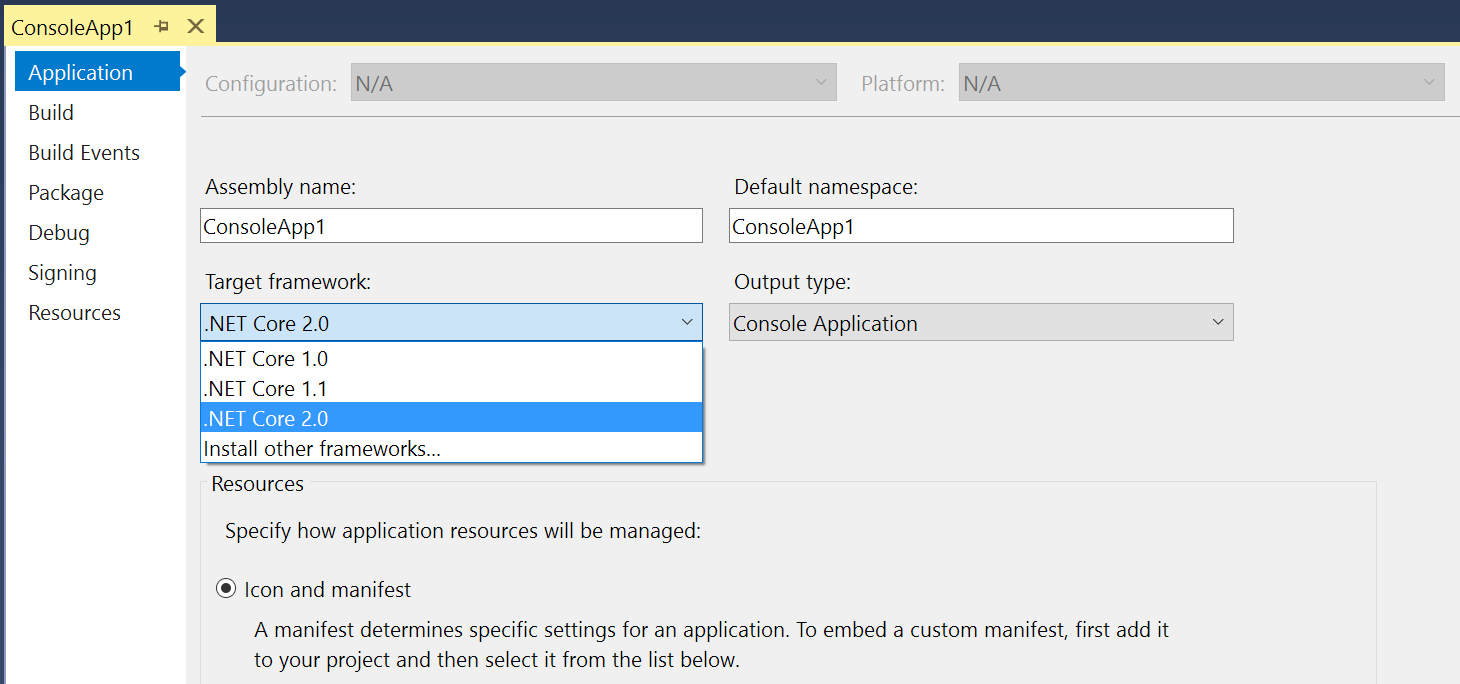
Task: Click the Configuration N/A dropdown
Action: click(x=594, y=83)
